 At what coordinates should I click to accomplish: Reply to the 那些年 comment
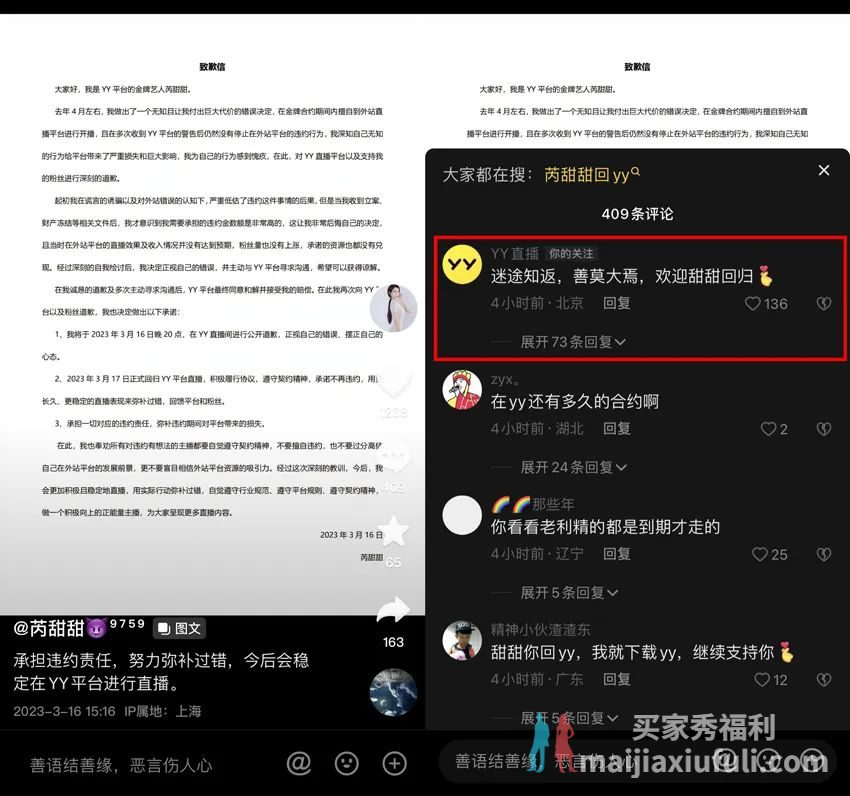617,554
